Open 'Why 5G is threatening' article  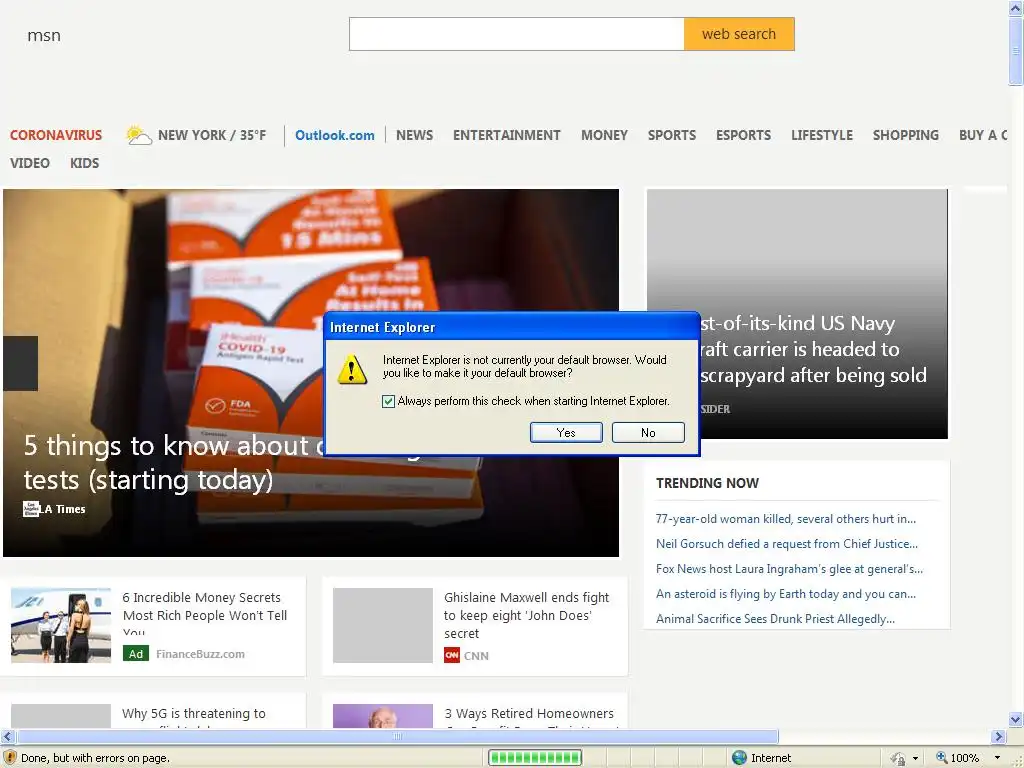[x=194, y=714]
